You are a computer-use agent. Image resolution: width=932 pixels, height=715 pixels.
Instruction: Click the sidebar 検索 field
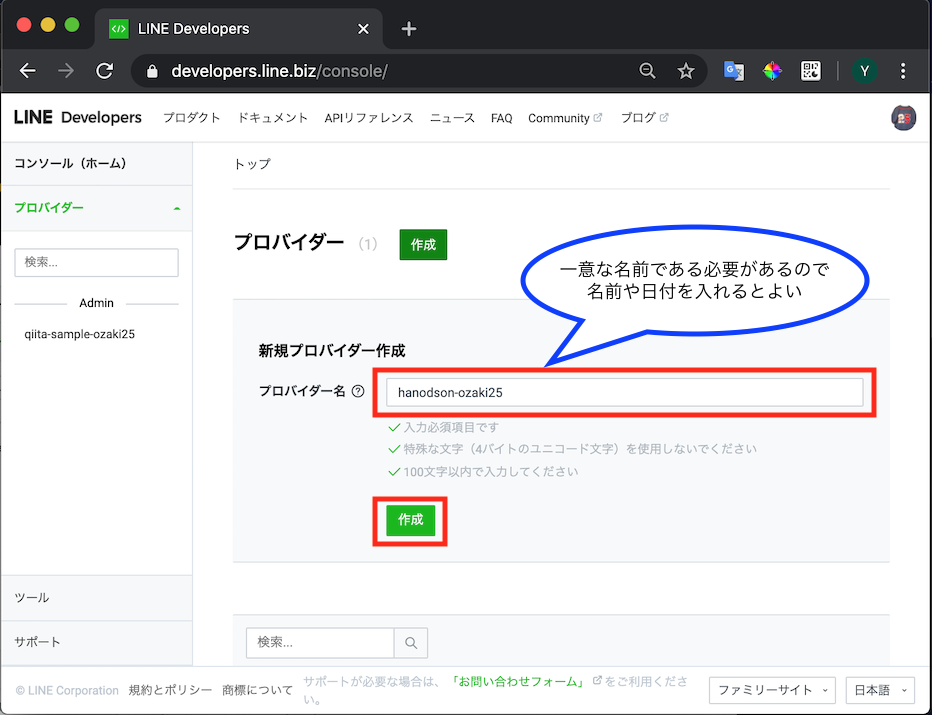96,262
